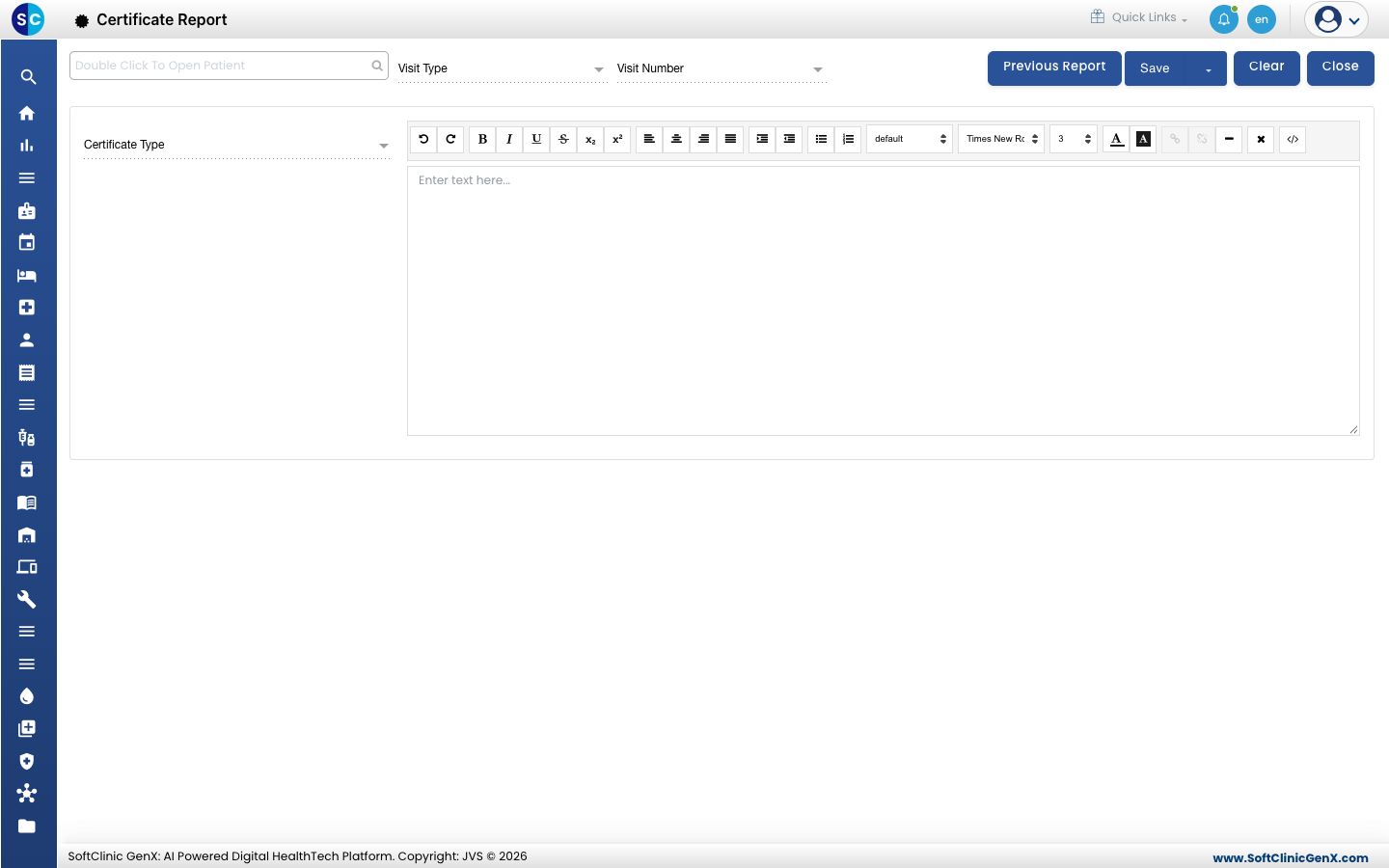The height and width of the screenshot is (868, 1389).
Task: Toggle HTML code view
Action: 1293,139
